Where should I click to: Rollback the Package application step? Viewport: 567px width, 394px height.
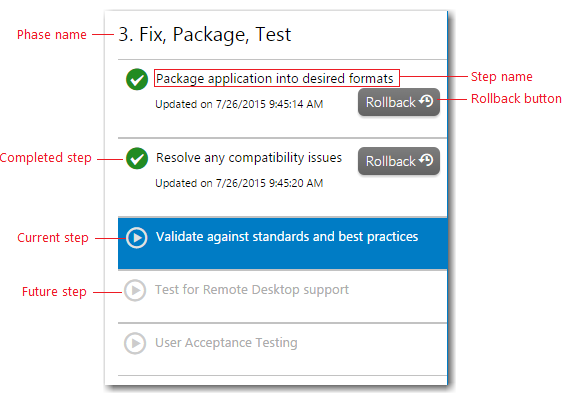pyautogui.click(x=399, y=102)
